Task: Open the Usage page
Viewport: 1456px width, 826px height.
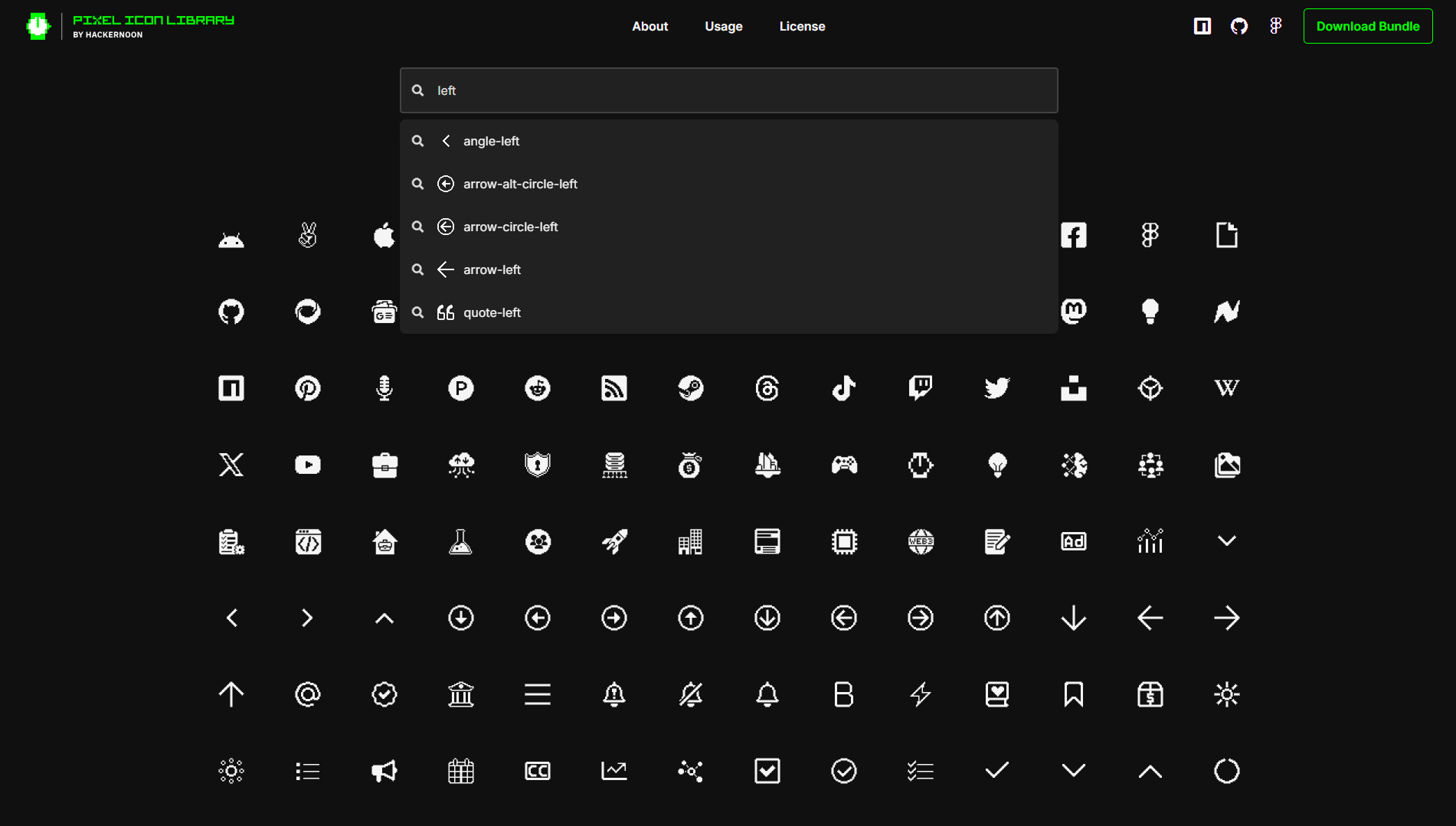Action: point(724,26)
